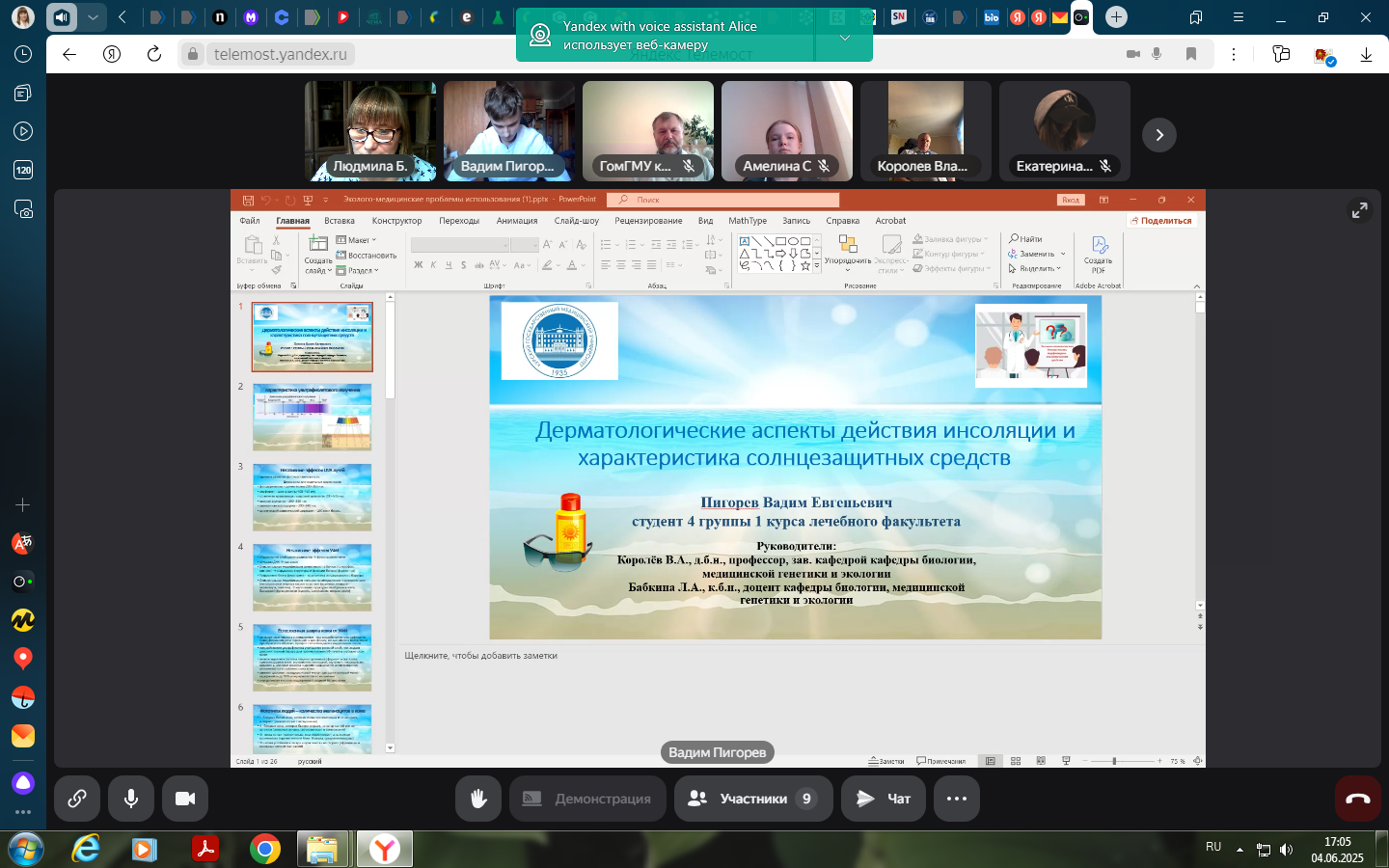Toggle the microphone in Telemost

click(131, 799)
